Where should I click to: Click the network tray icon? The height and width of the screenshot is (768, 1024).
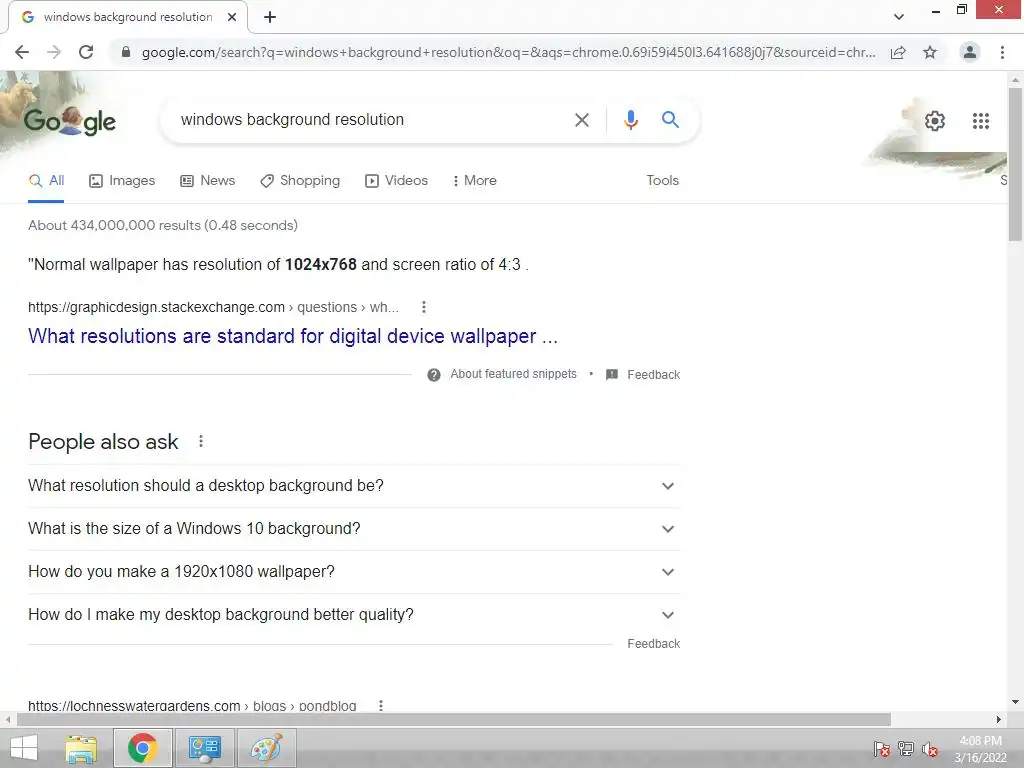point(906,749)
